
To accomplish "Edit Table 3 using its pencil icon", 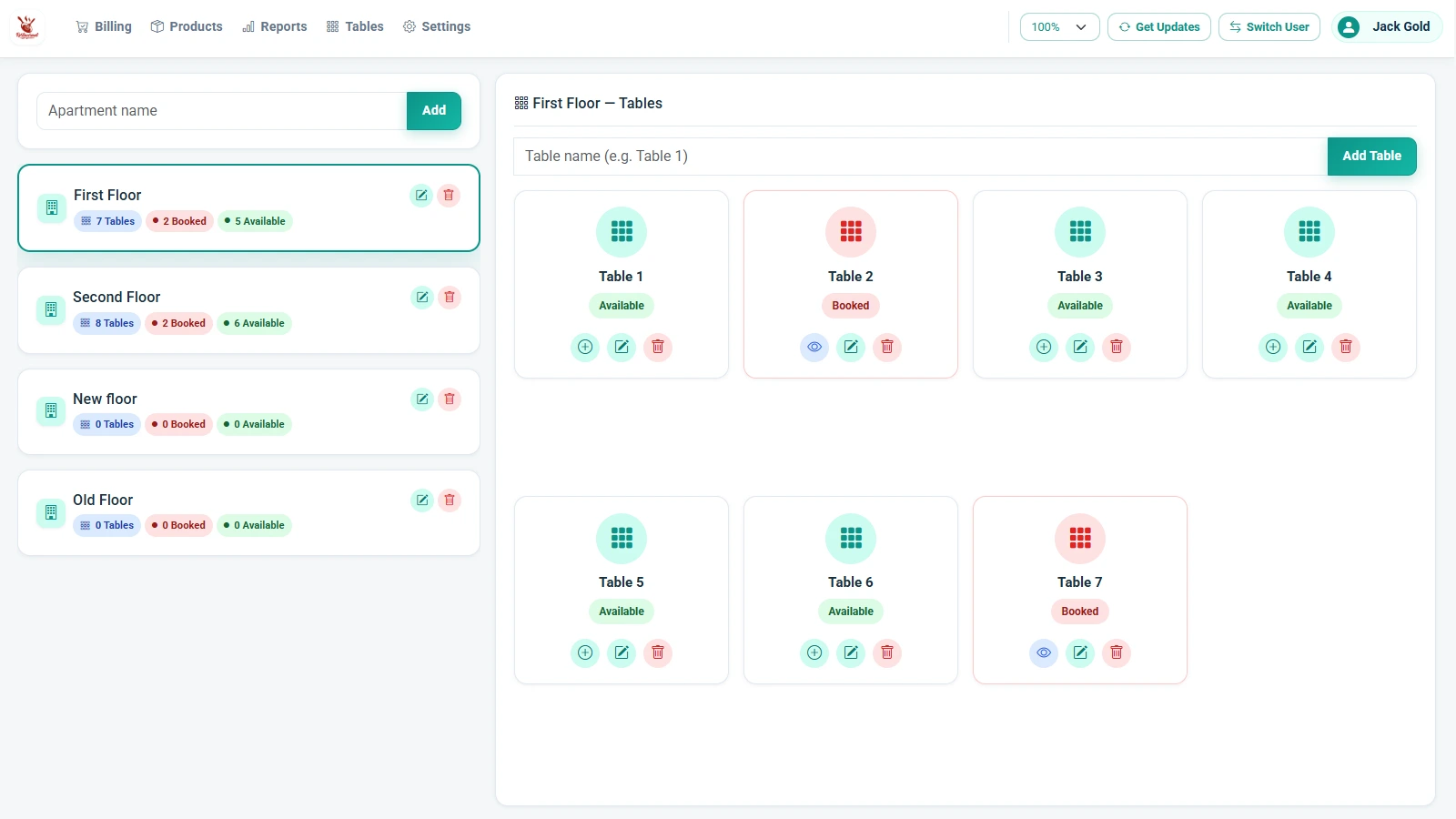I will point(1080,347).
